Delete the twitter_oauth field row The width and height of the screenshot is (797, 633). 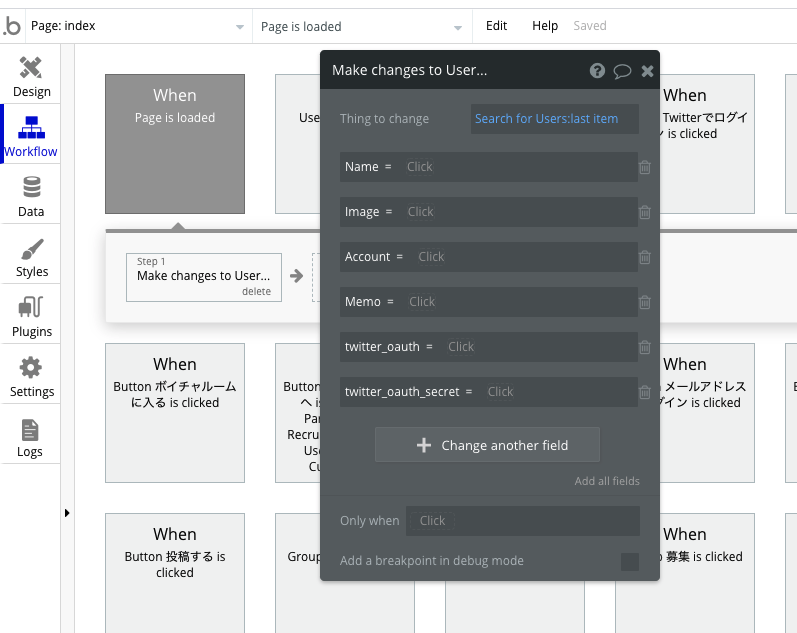(645, 347)
